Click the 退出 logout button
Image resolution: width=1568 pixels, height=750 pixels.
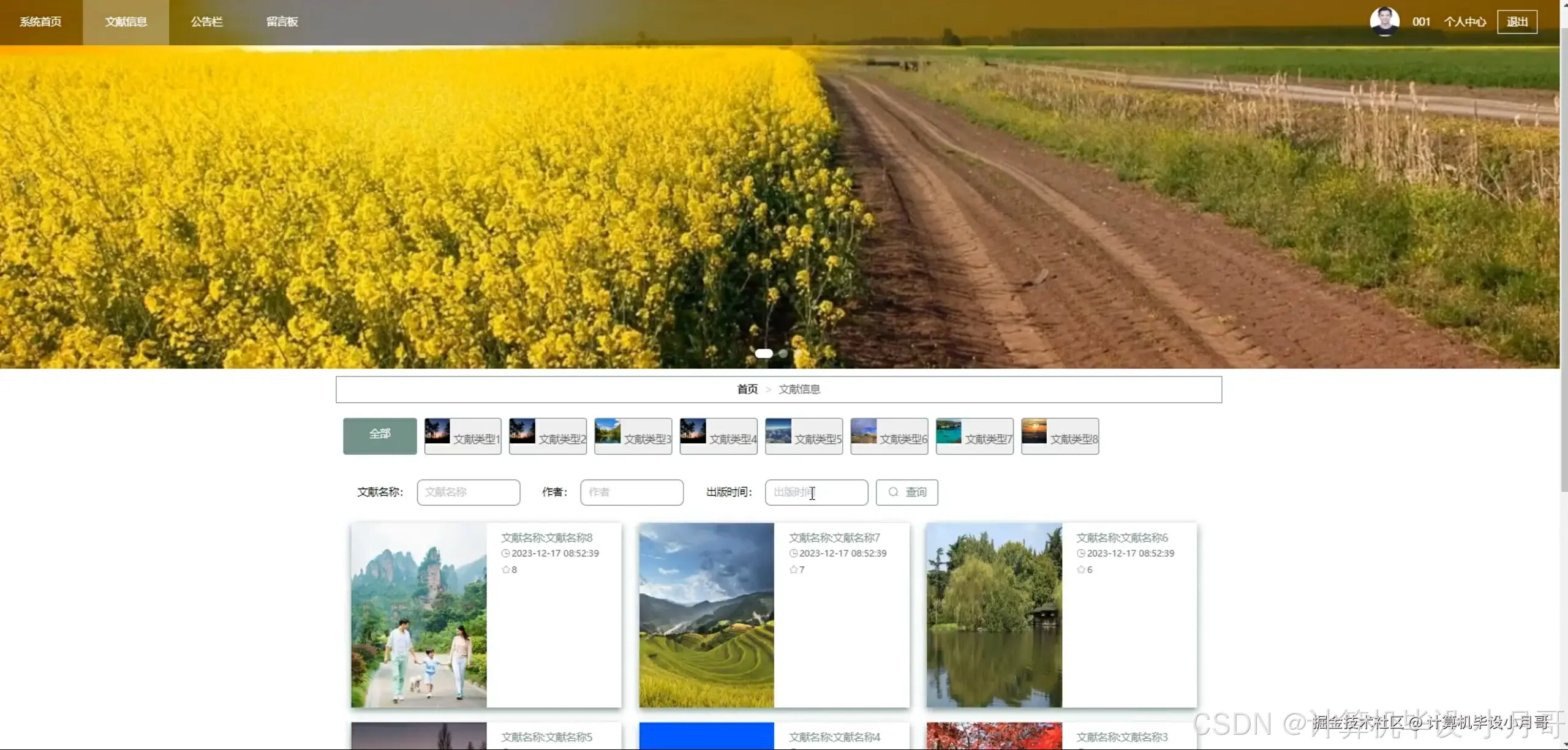click(x=1517, y=22)
